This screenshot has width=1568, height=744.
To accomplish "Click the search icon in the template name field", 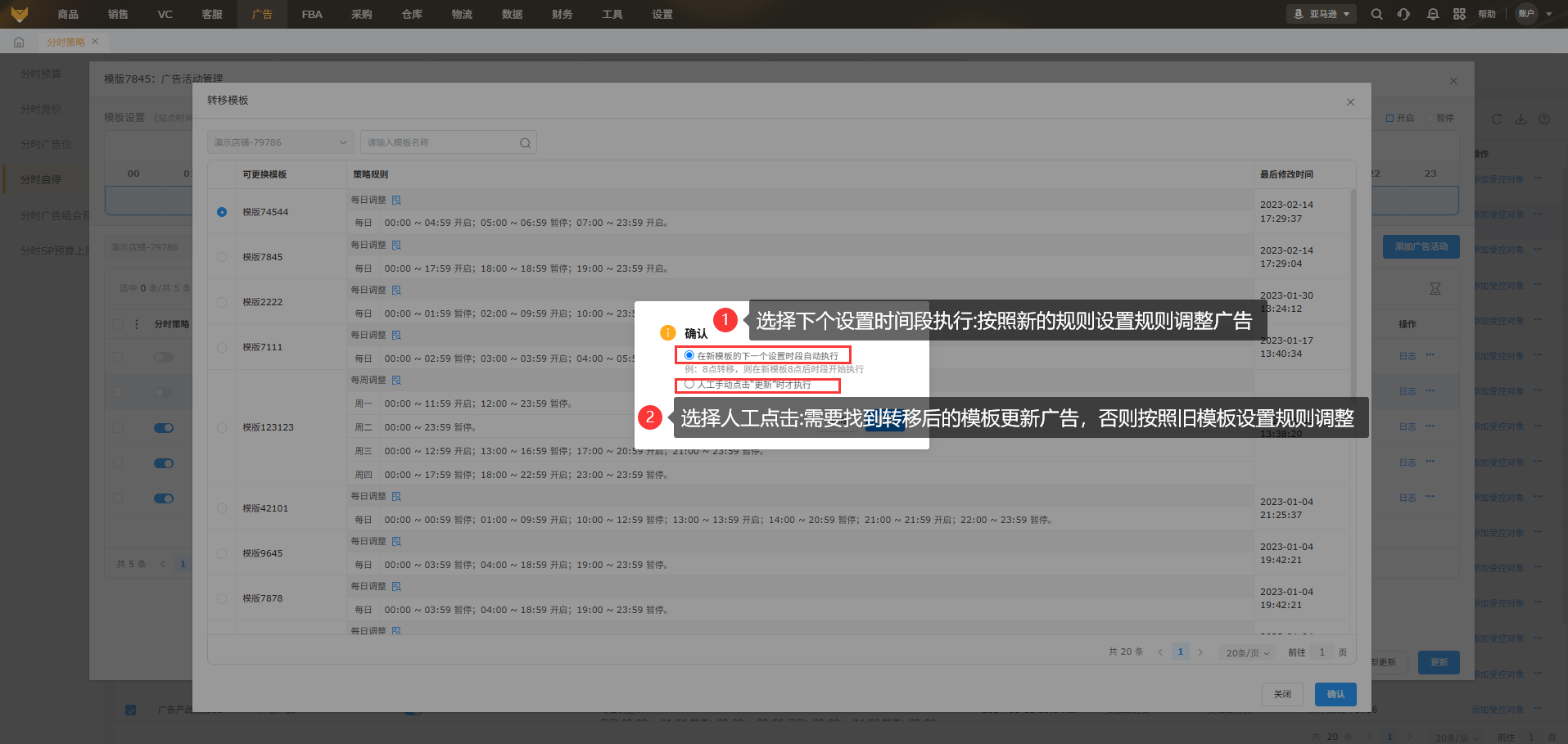I will (x=525, y=143).
